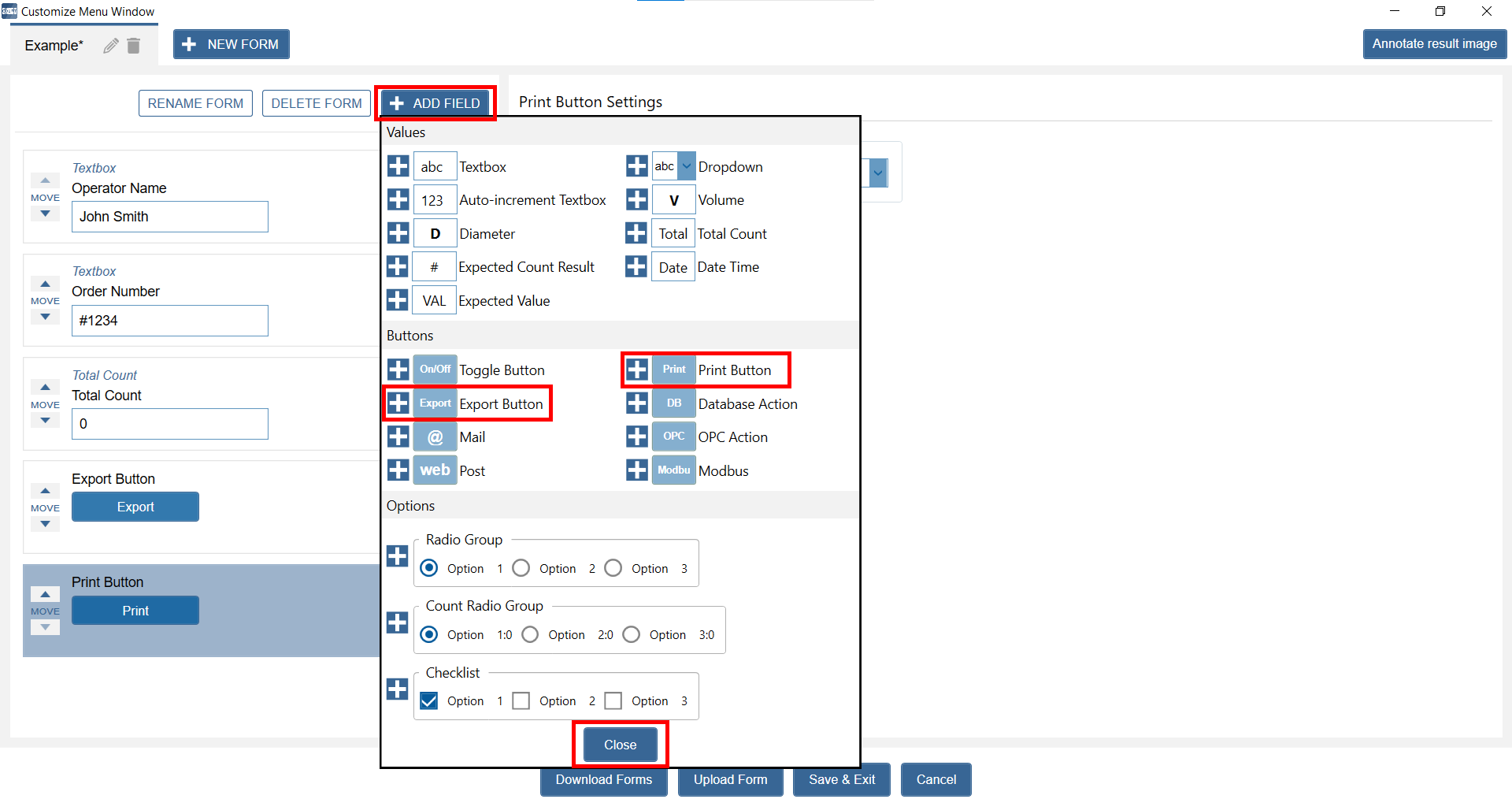The image size is (1512, 810).
Task: Switch to the Example form tab
Action: [54, 46]
